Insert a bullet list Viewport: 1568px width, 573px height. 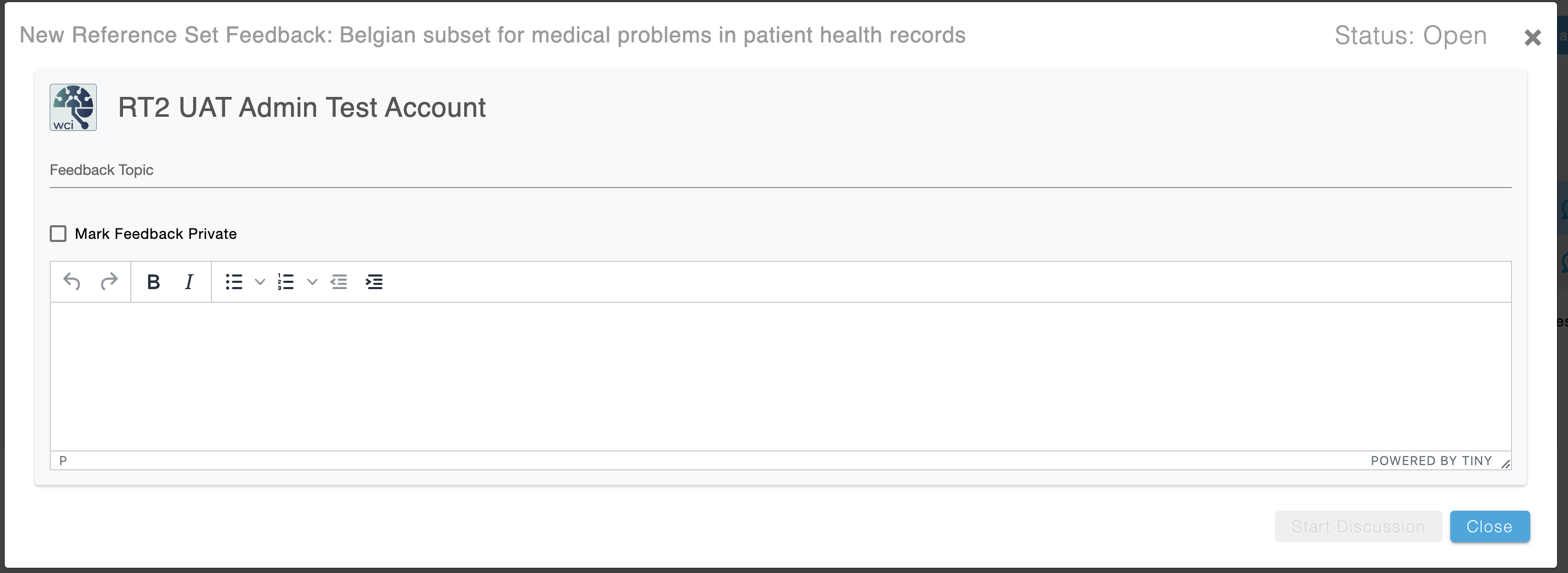click(x=234, y=282)
